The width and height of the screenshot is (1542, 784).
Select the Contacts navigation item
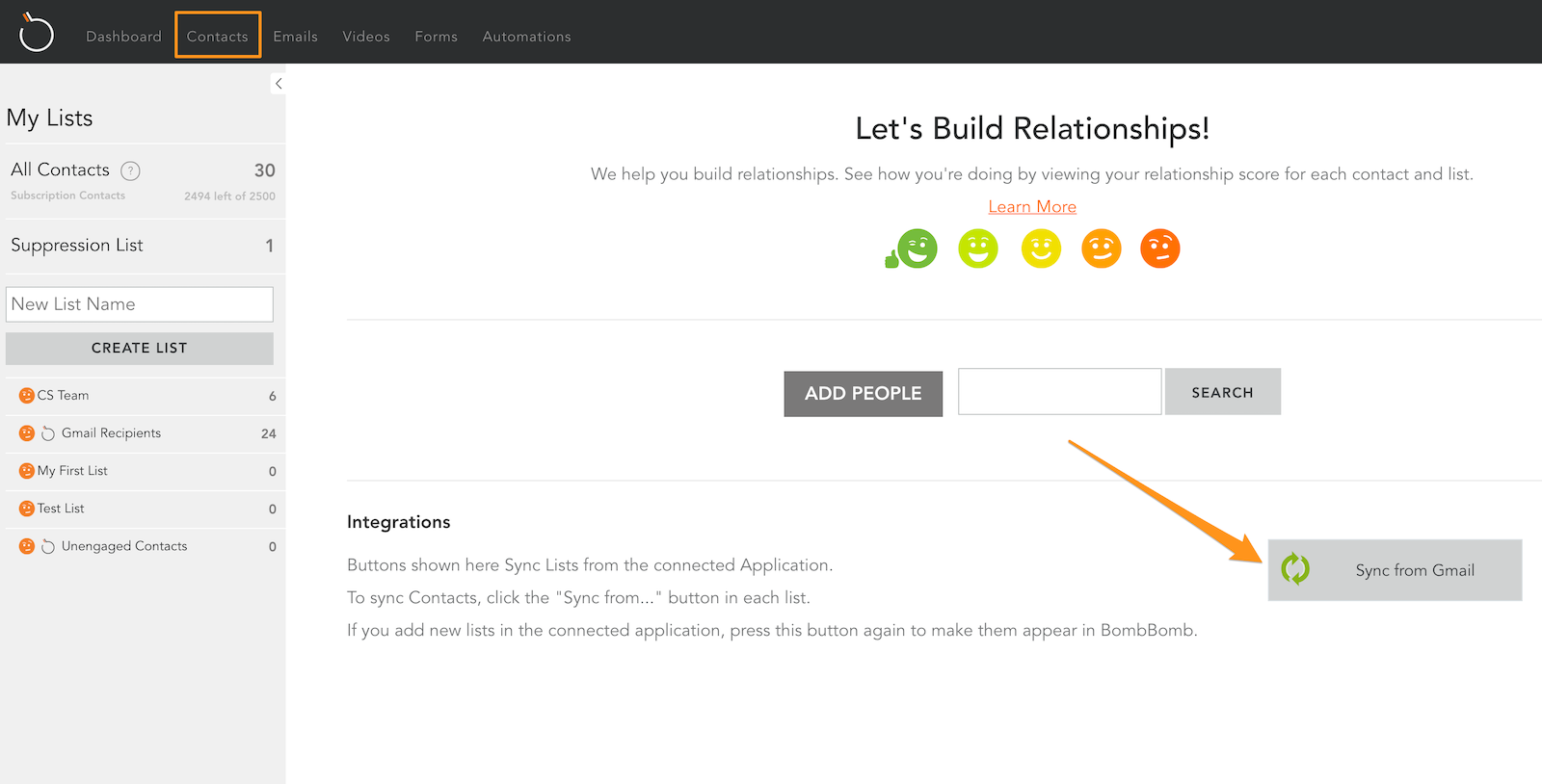pyautogui.click(x=218, y=37)
